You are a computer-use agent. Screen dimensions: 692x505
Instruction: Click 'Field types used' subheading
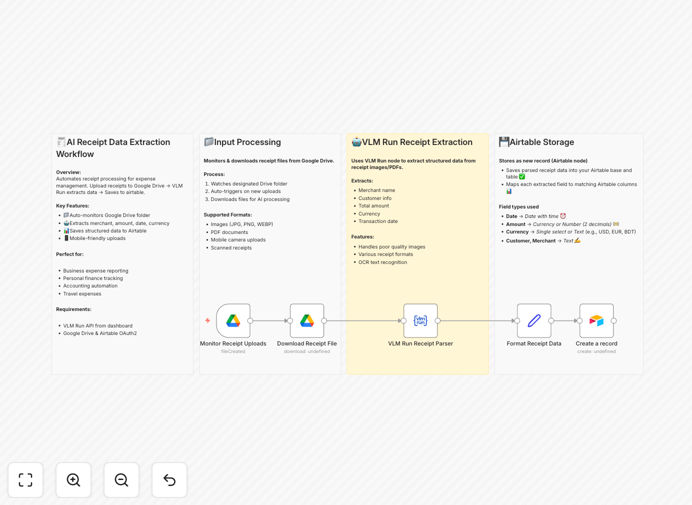[x=519, y=207]
